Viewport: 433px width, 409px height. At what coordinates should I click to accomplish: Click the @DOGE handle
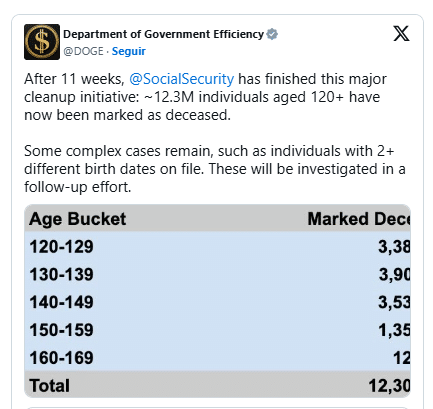click(83, 51)
